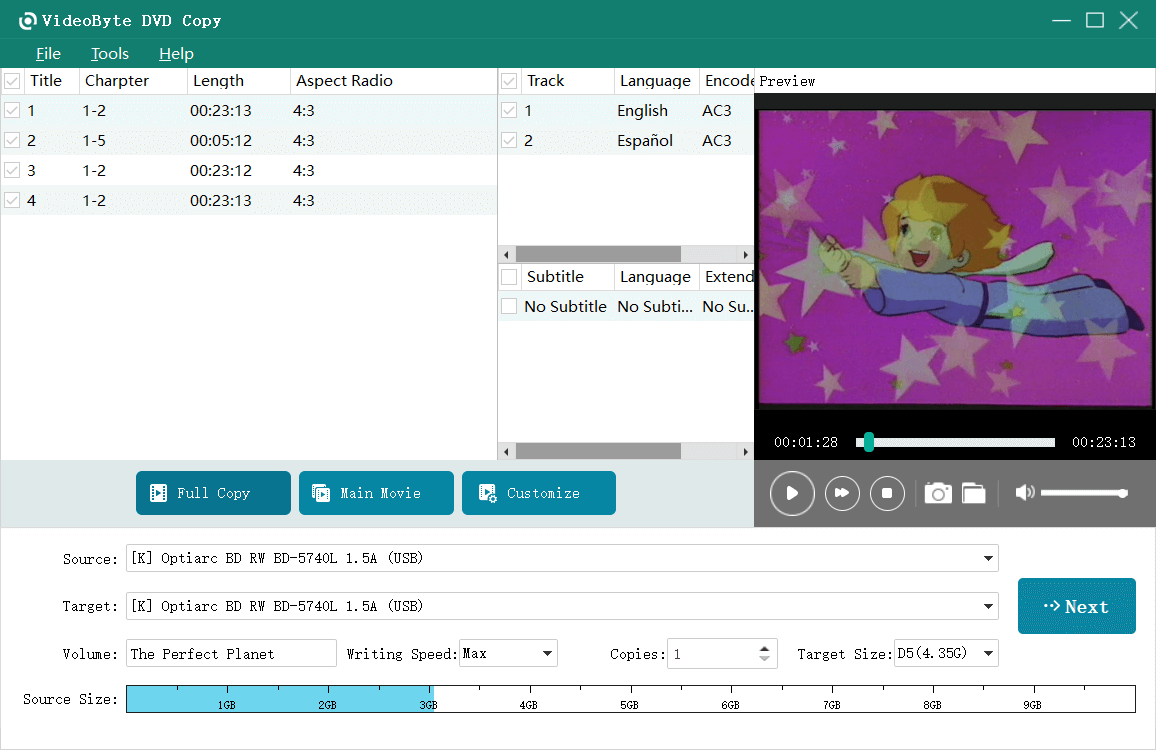
Task: Open the Source drive dropdown
Action: click(x=988, y=558)
